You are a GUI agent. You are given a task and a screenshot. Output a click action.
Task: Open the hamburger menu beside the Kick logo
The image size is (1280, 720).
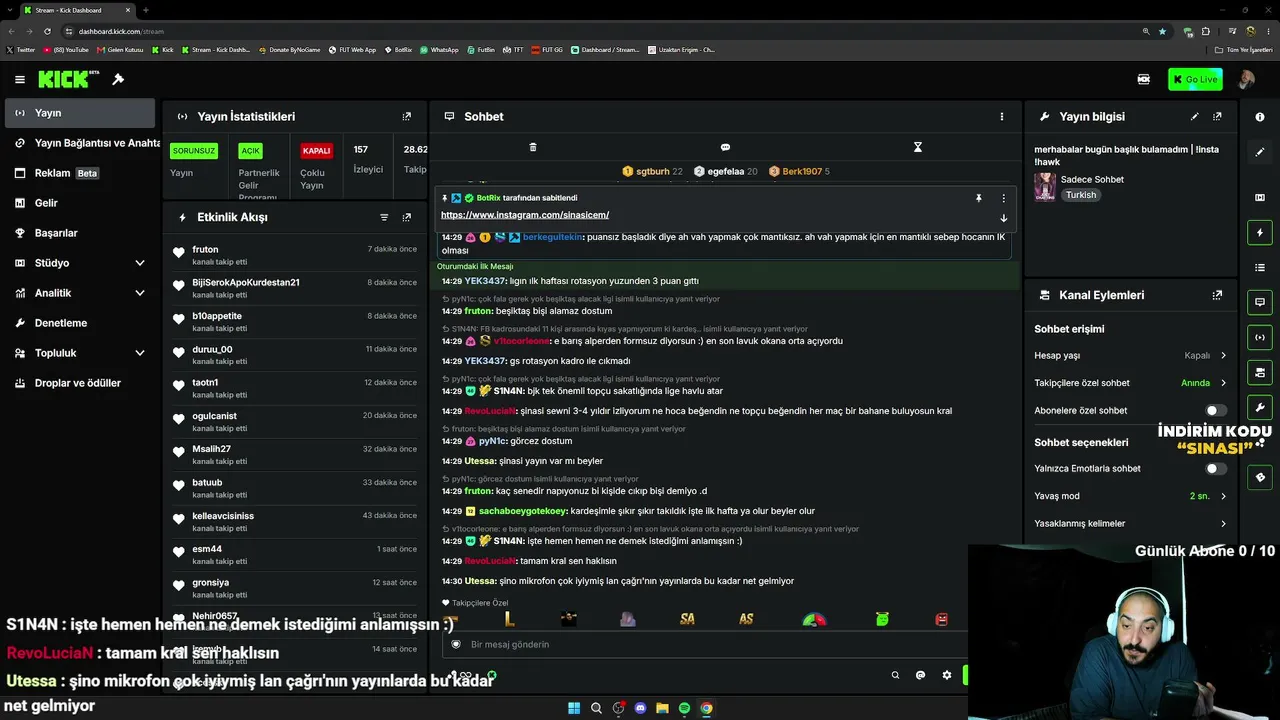coord(19,79)
